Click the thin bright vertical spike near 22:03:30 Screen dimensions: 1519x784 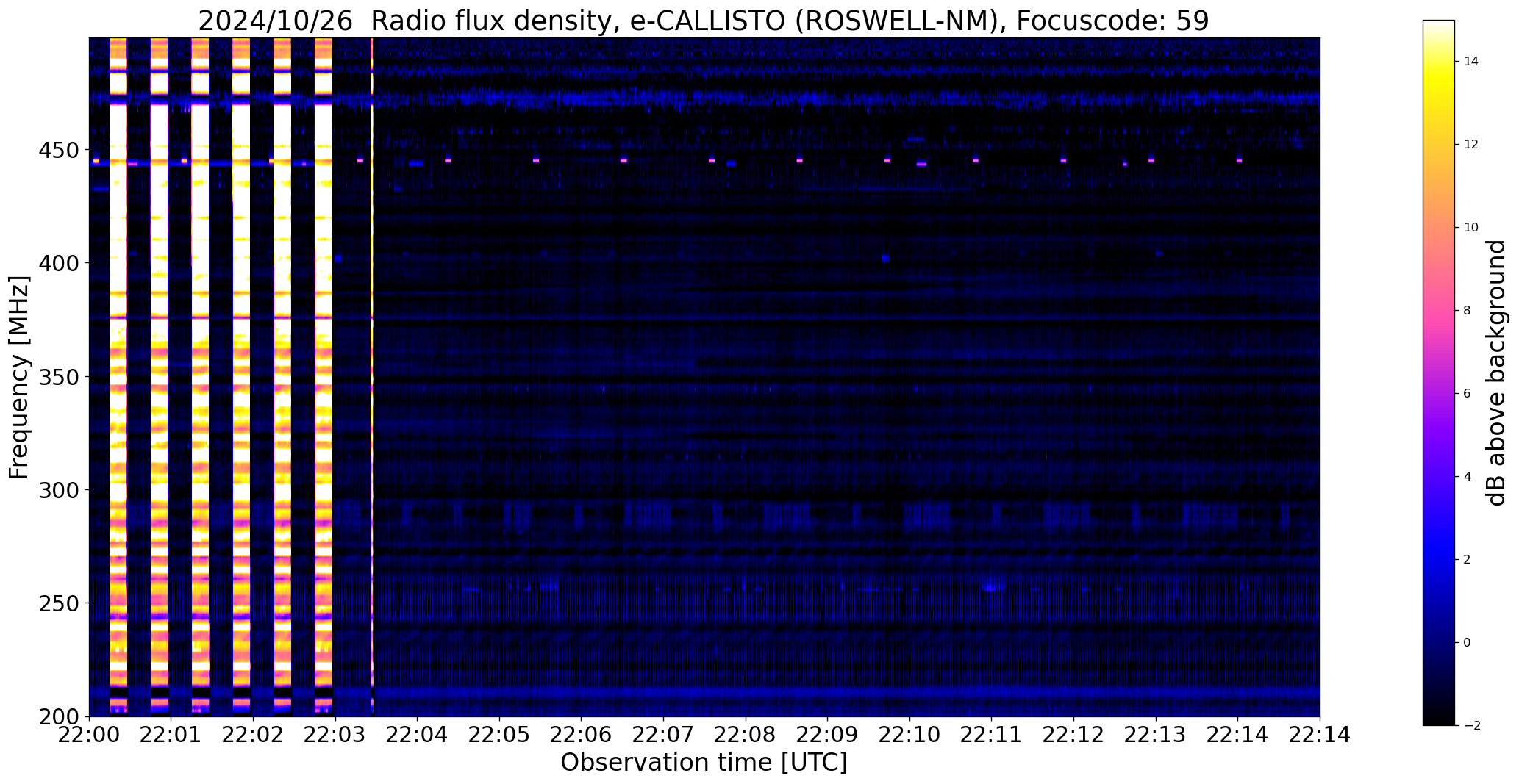(372, 377)
